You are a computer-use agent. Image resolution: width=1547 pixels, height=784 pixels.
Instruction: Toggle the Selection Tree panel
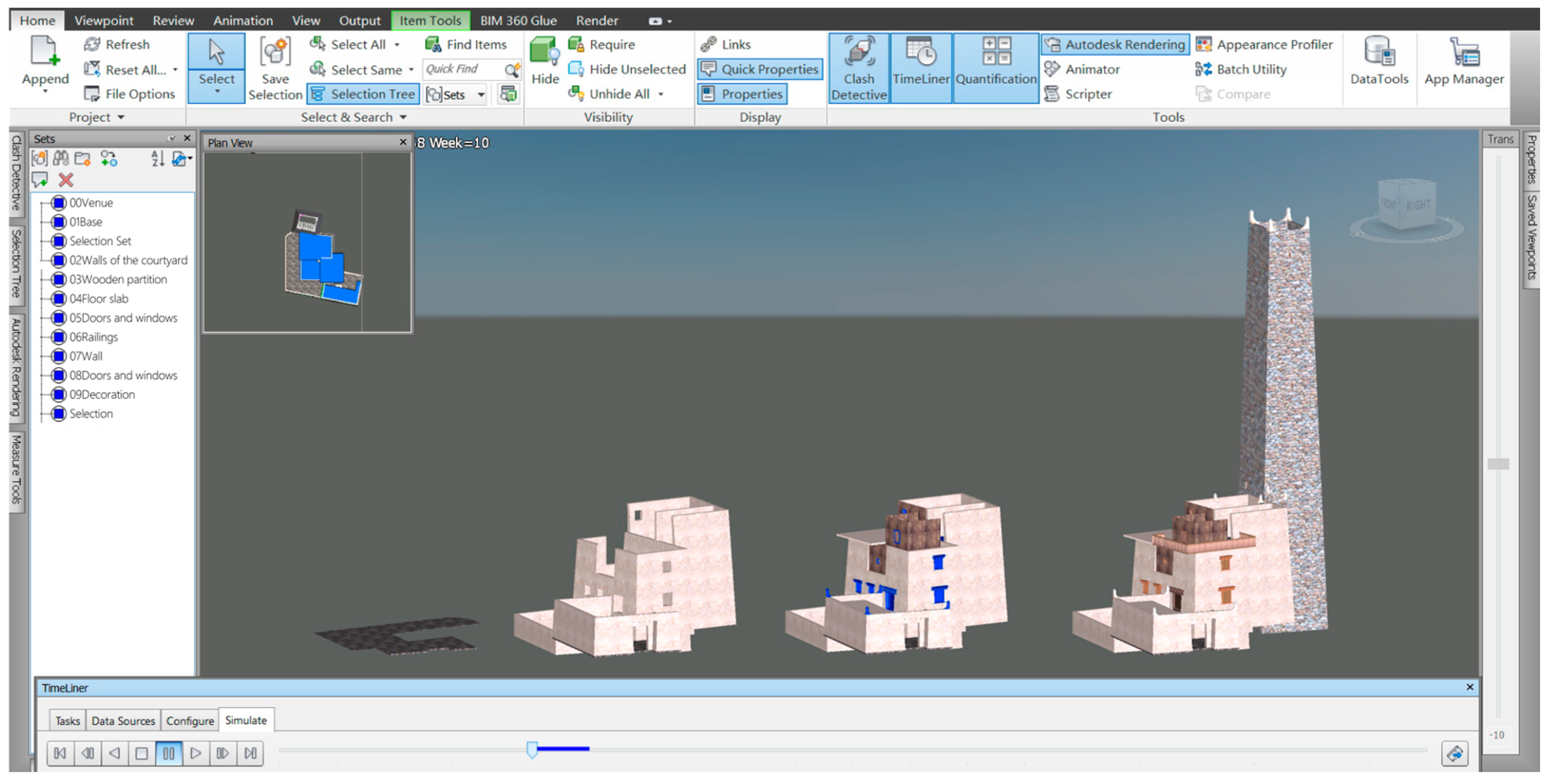(x=363, y=94)
